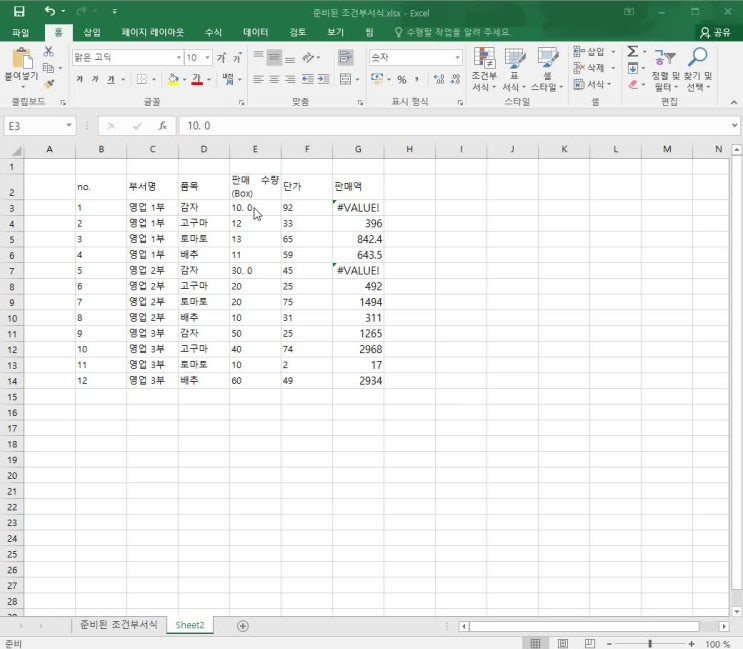Apply comma style
Image resolution: width=743 pixels, height=649 pixels.
pyautogui.click(x=417, y=79)
